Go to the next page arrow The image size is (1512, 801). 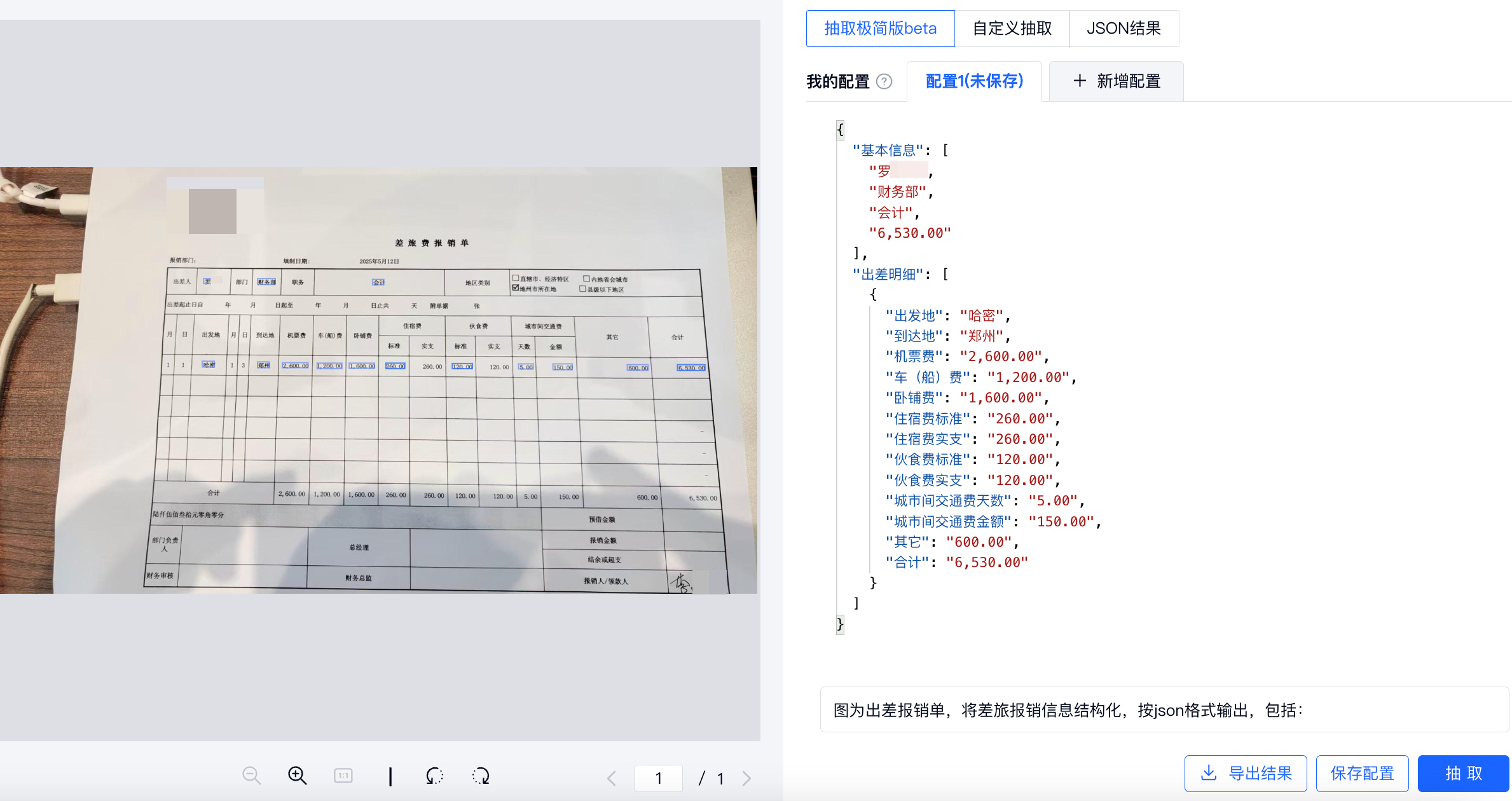(746, 778)
